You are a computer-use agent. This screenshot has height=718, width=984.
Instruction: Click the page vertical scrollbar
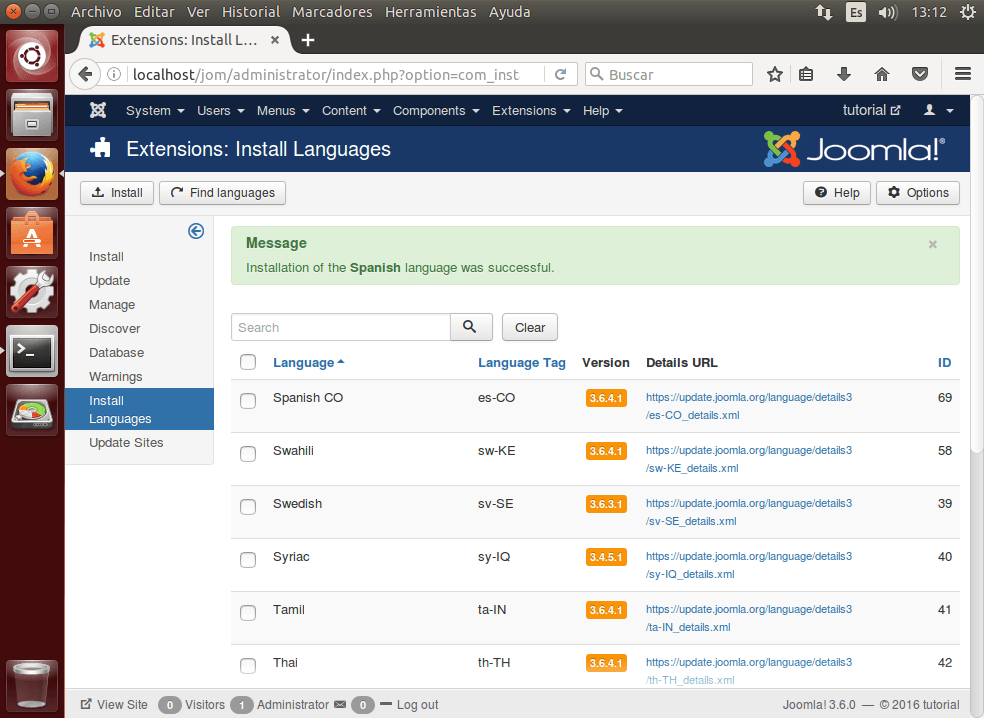tap(976, 273)
